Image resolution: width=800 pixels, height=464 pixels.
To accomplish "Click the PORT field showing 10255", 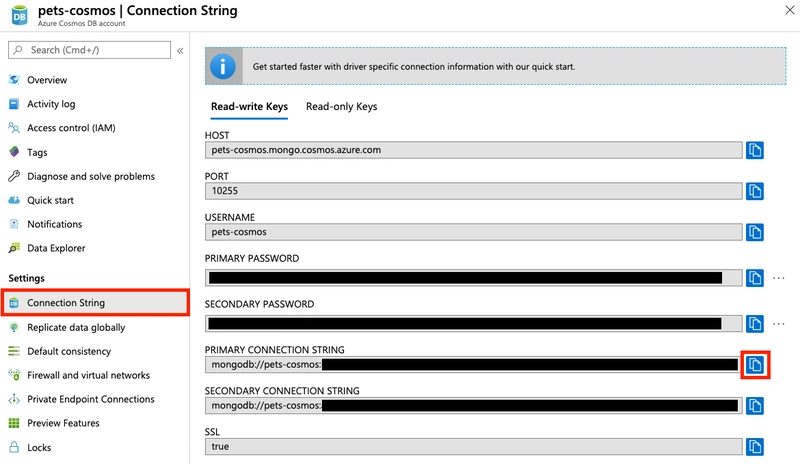I will pos(473,191).
